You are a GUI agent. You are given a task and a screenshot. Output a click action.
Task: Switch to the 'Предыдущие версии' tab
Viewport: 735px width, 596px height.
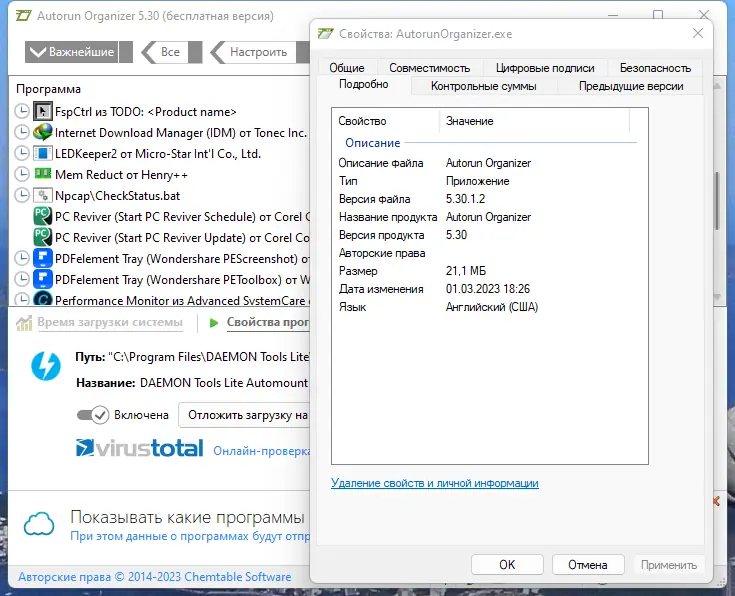coord(631,86)
